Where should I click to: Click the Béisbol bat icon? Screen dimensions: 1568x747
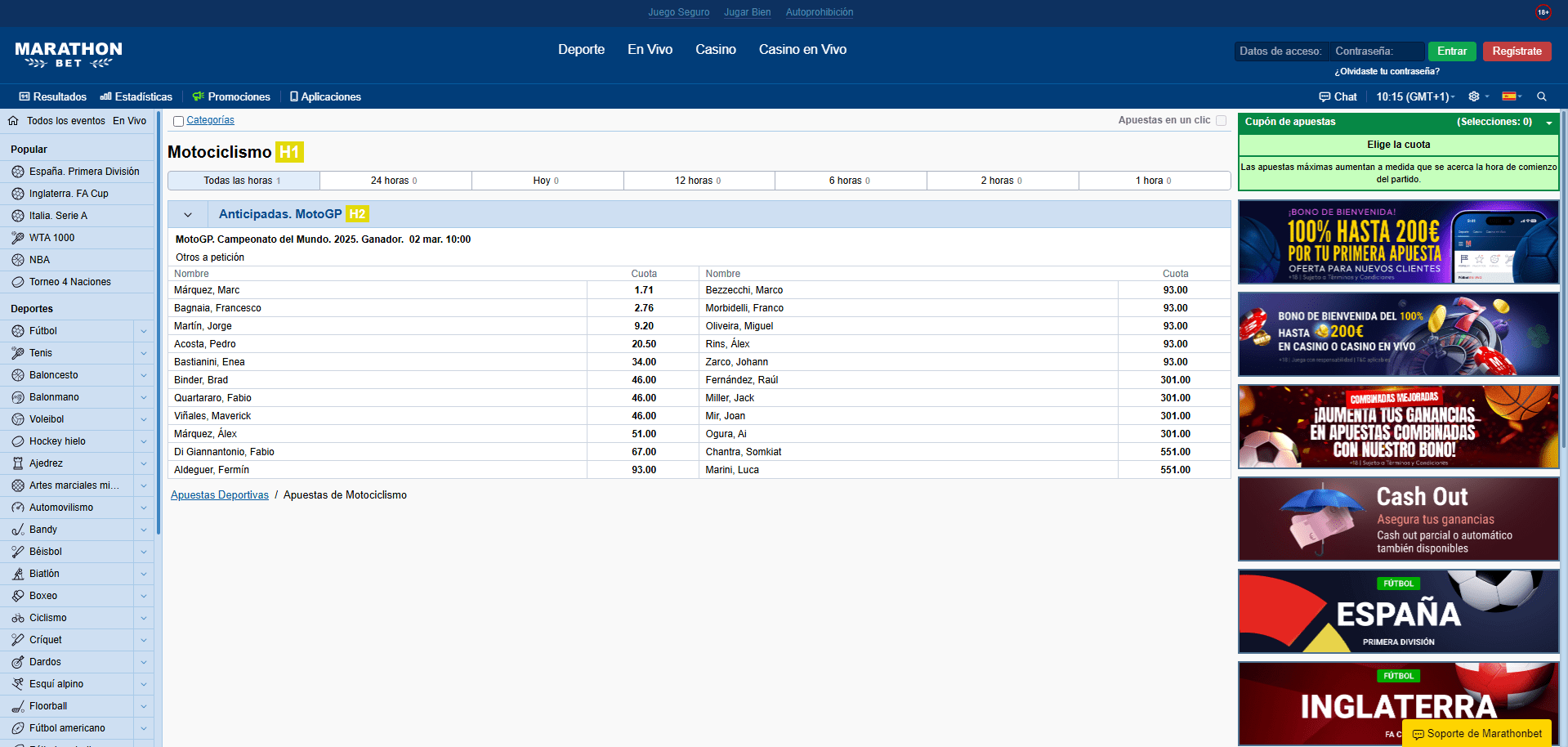point(18,552)
